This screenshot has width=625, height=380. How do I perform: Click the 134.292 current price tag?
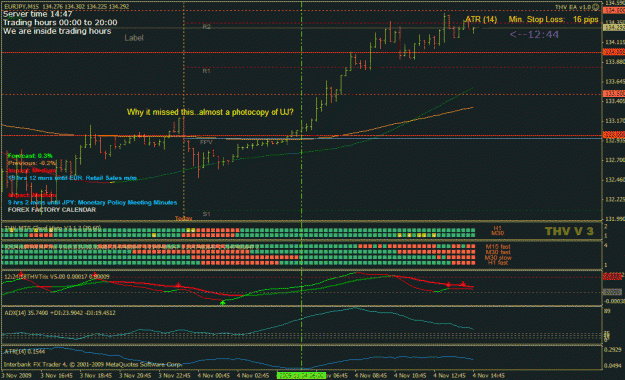click(614, 28)
